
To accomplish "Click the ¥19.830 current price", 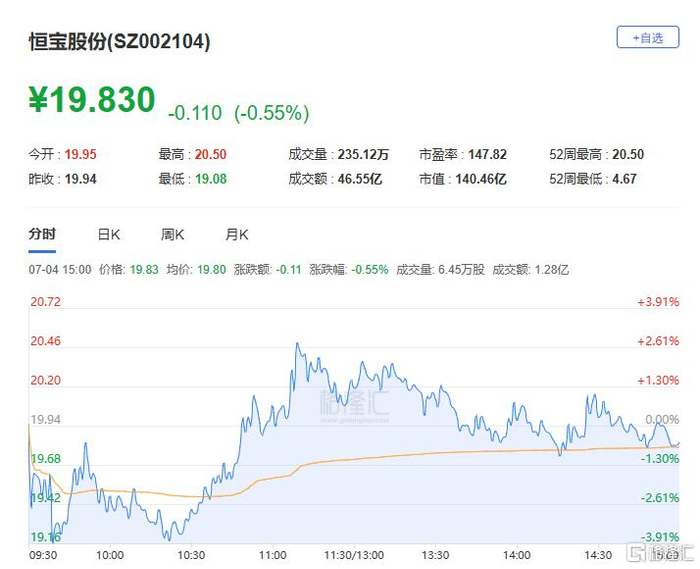I will 92,100.
